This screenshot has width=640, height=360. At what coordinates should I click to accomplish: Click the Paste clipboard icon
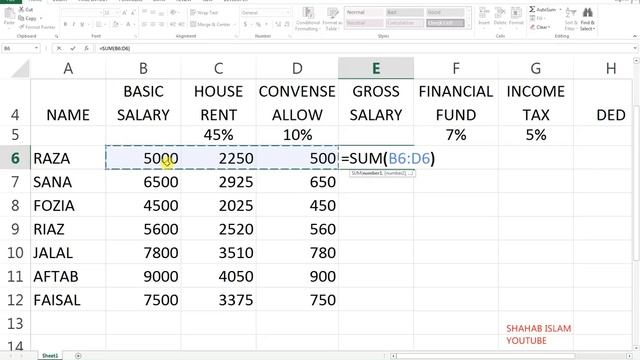click(9, 14)
